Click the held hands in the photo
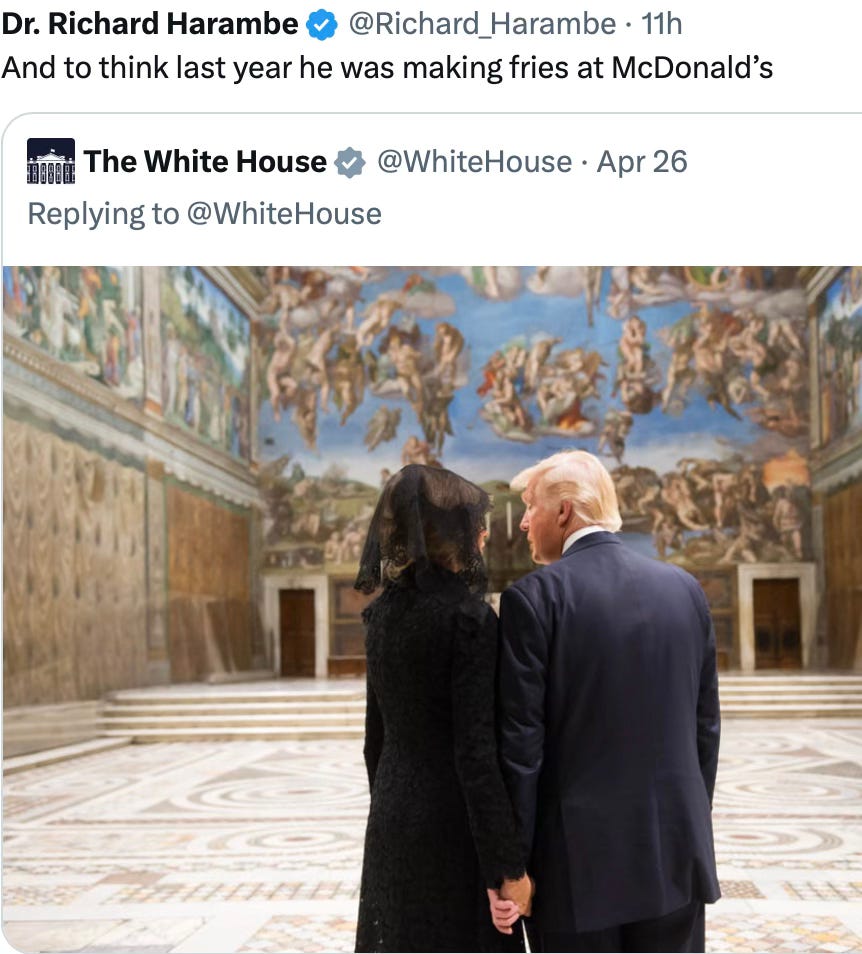 [510, 904]
